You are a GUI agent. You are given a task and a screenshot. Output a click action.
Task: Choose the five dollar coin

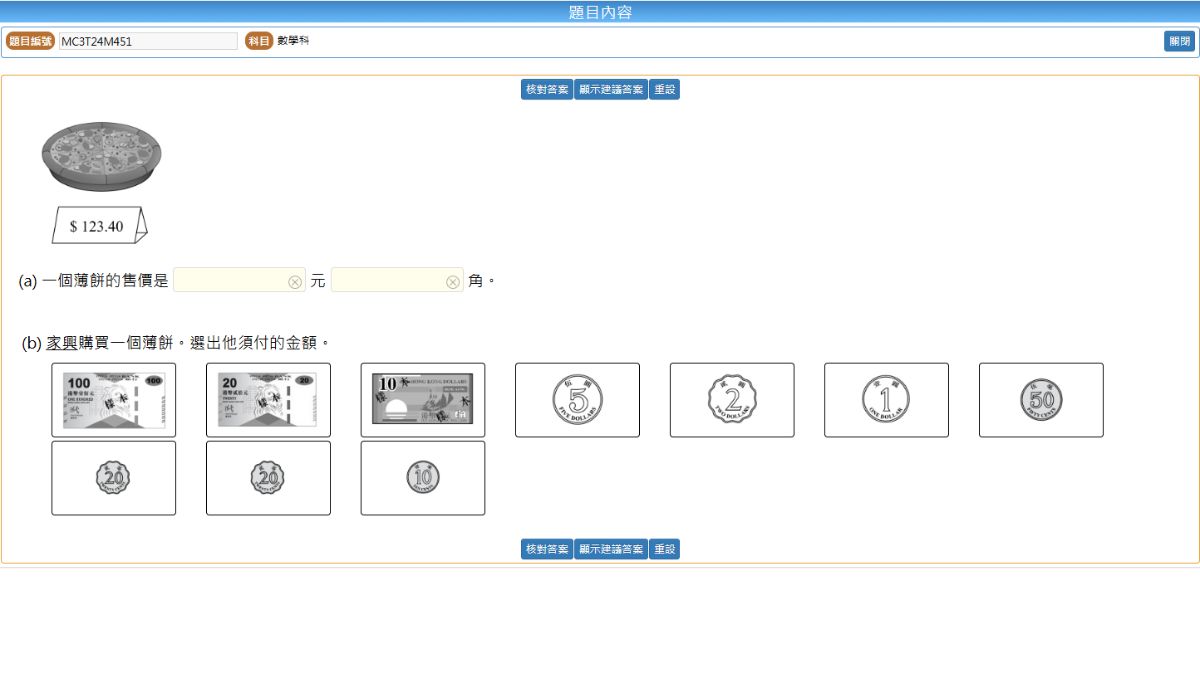(x=577, y=400)
